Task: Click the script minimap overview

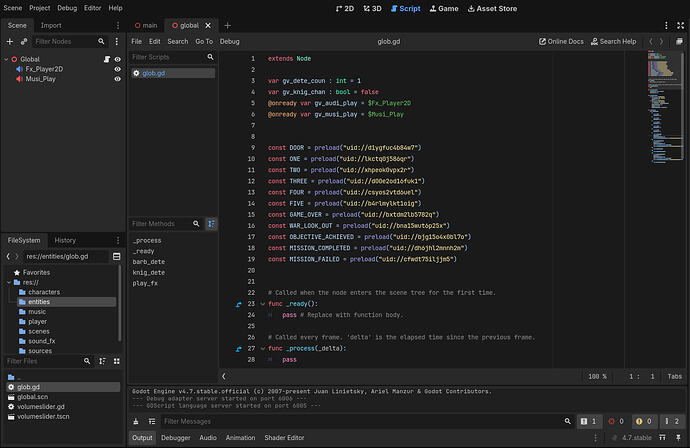Action: click(665, 108)
